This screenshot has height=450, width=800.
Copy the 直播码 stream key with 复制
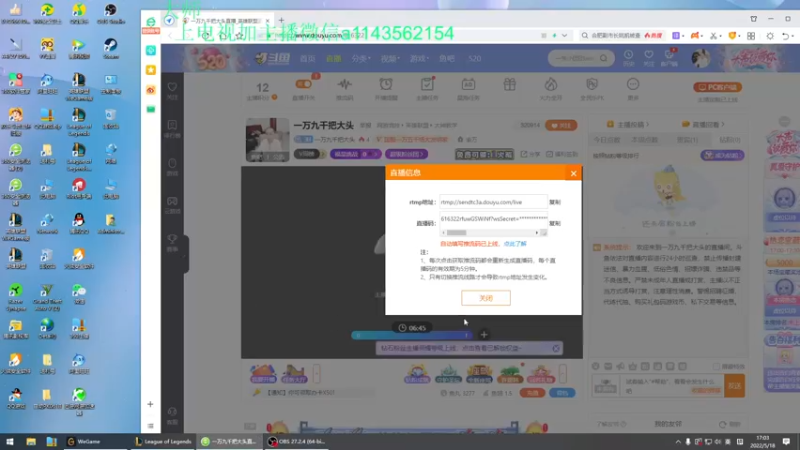coord(555,223)
